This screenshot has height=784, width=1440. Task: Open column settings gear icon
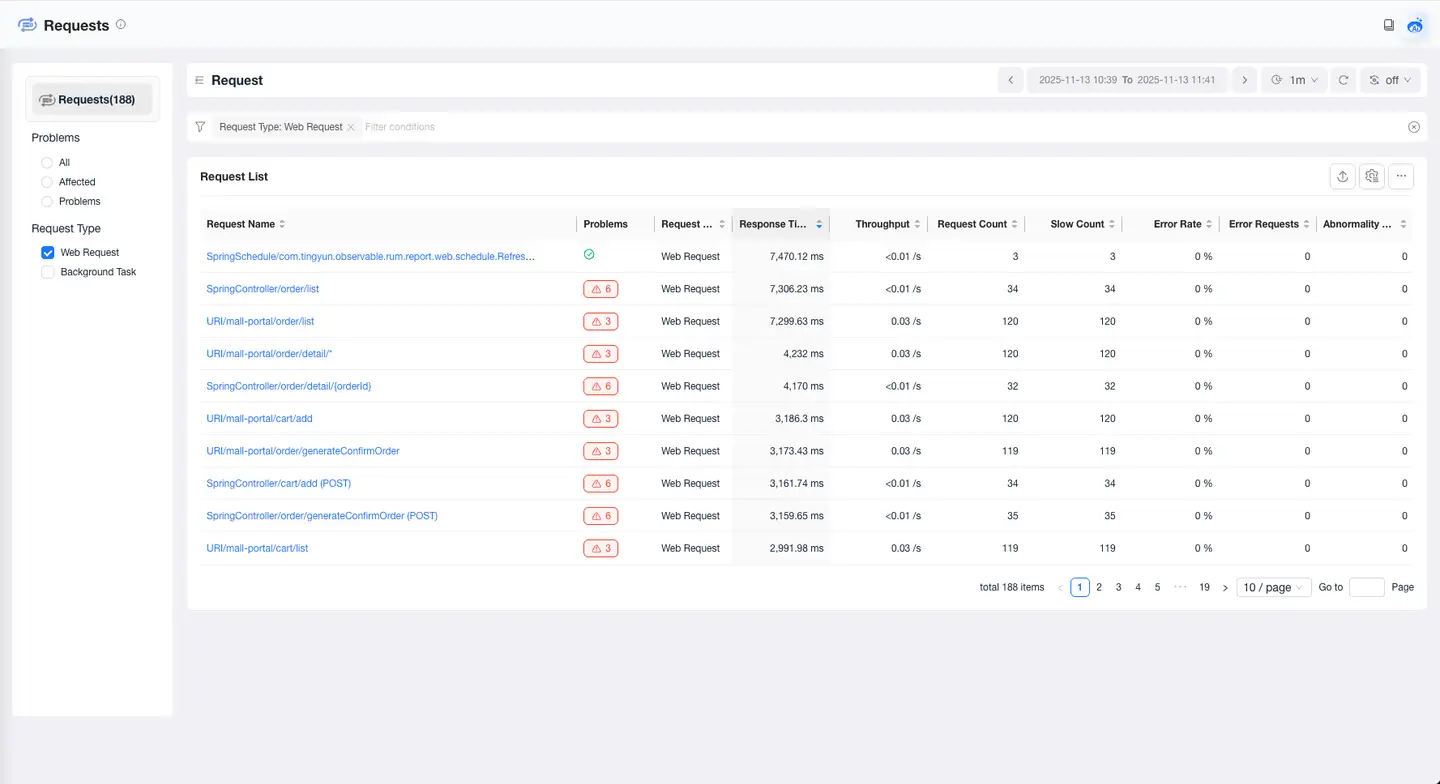click(x=1372, y=176)
